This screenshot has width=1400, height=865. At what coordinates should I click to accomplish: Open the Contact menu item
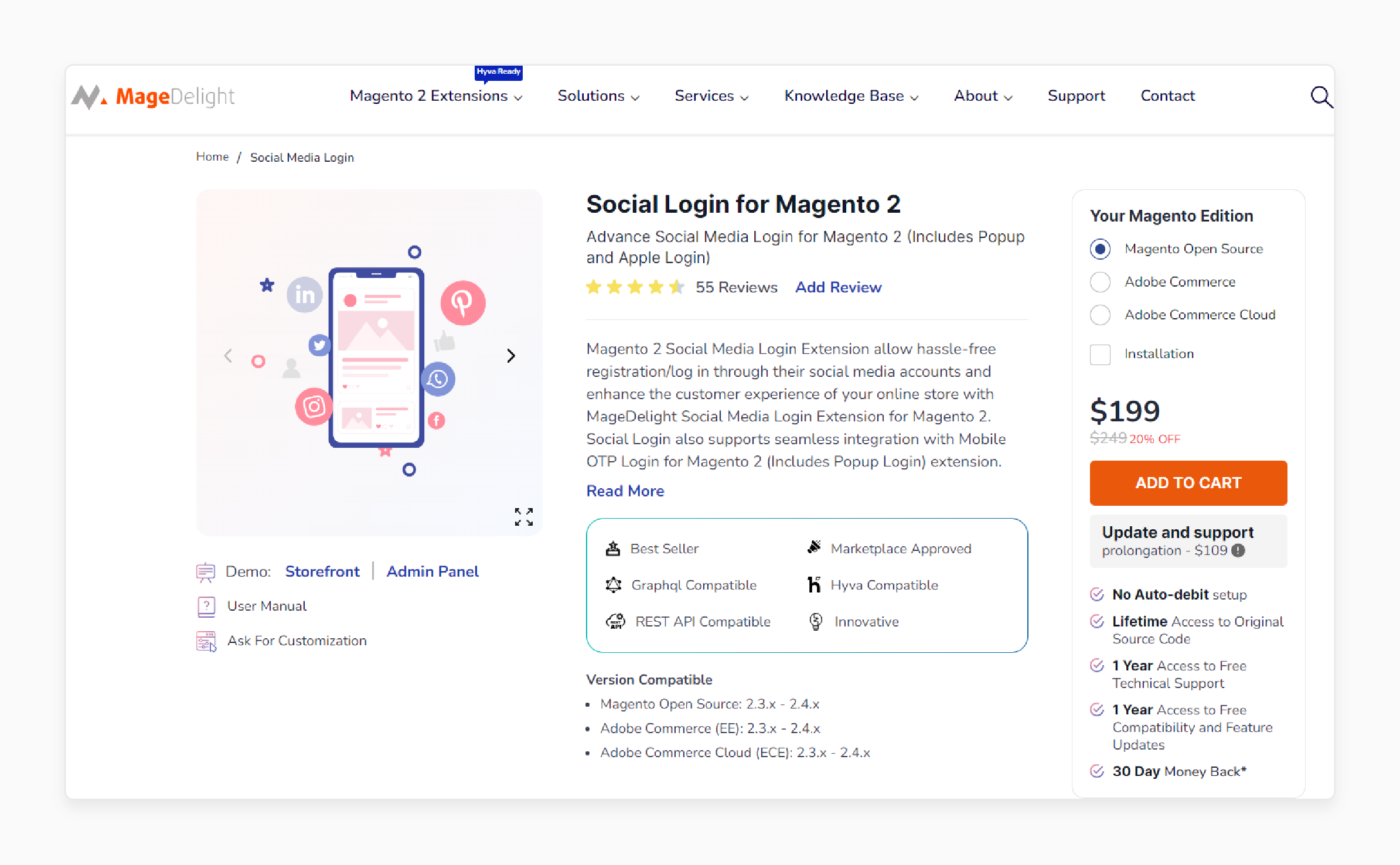tap(1167, 96)
